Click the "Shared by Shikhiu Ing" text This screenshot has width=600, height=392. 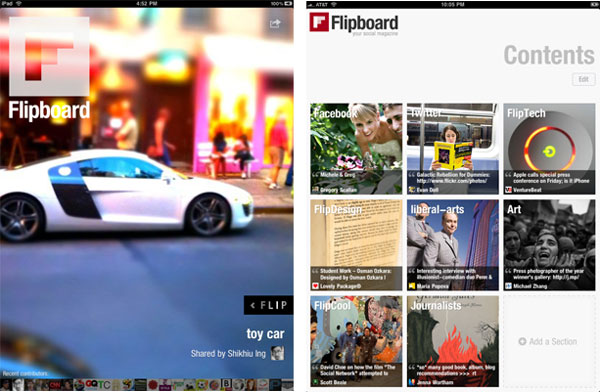click(228, 353)
